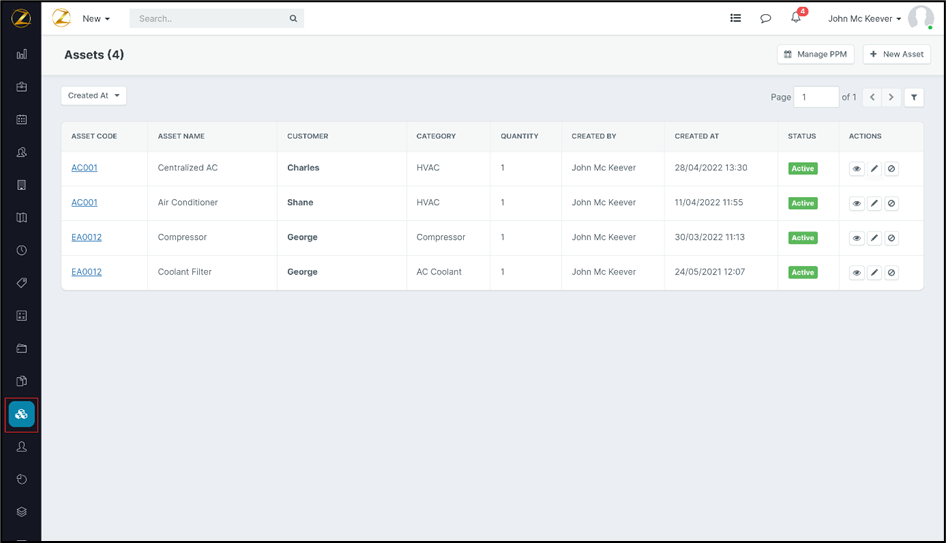
Task: Expand the Created At sort dropdown
Action: click(x=94, y=96)
